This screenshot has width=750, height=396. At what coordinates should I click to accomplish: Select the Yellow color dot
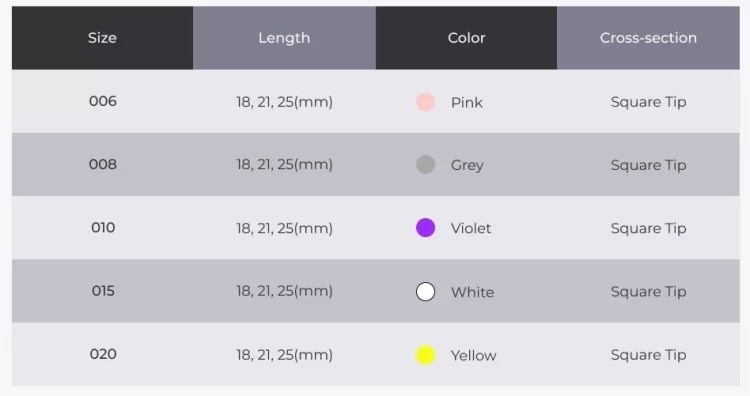pos(425,355)
